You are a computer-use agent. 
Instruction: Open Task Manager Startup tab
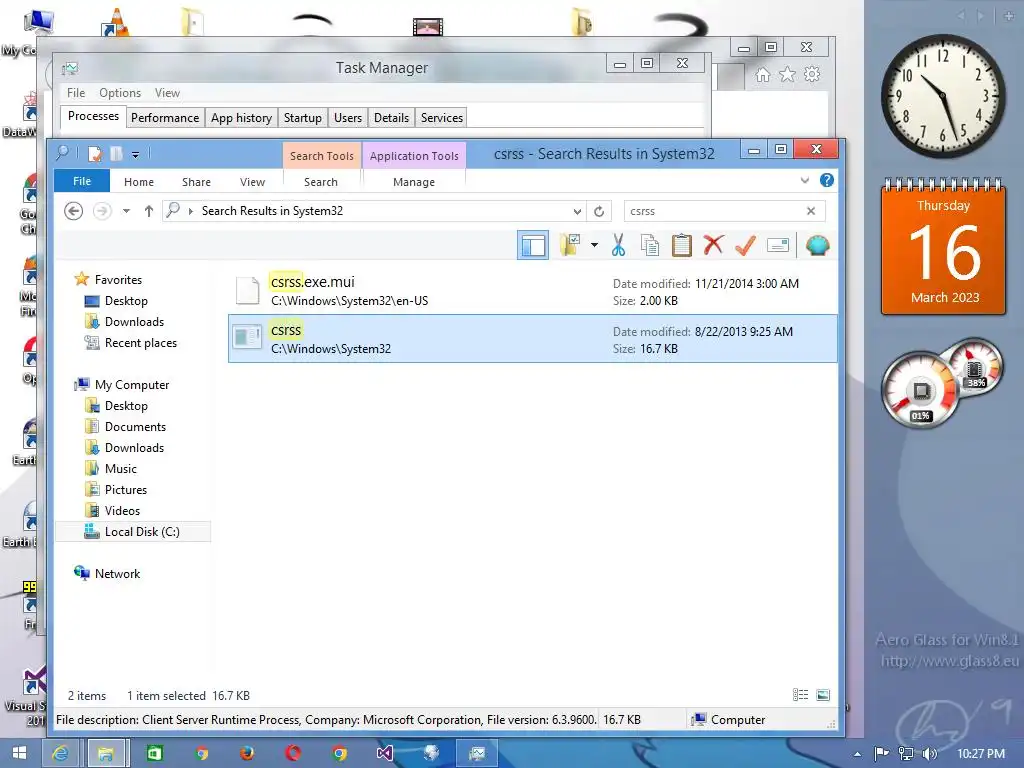(x=302, y=118)
